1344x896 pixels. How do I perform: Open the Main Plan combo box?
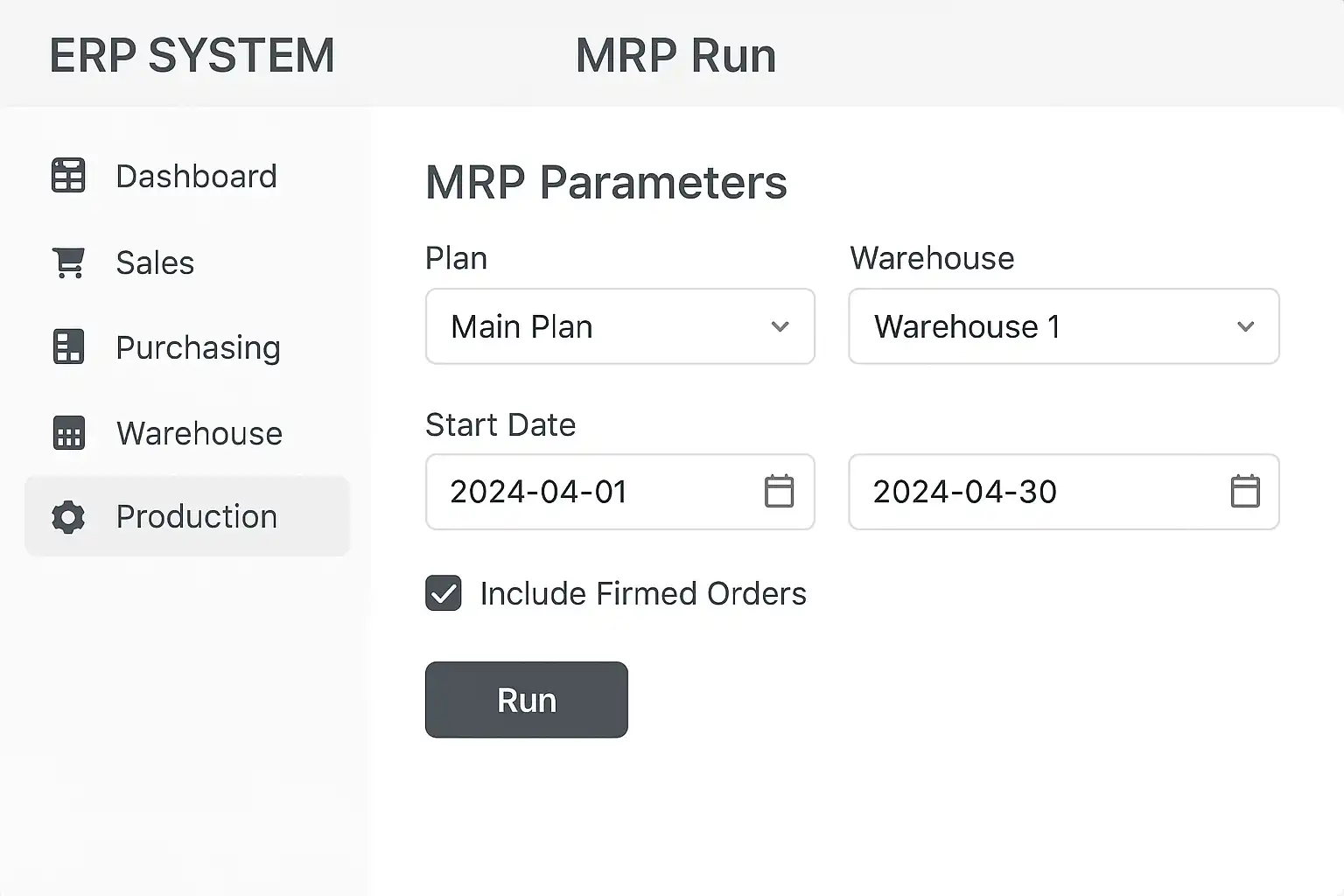coord(604,327)
